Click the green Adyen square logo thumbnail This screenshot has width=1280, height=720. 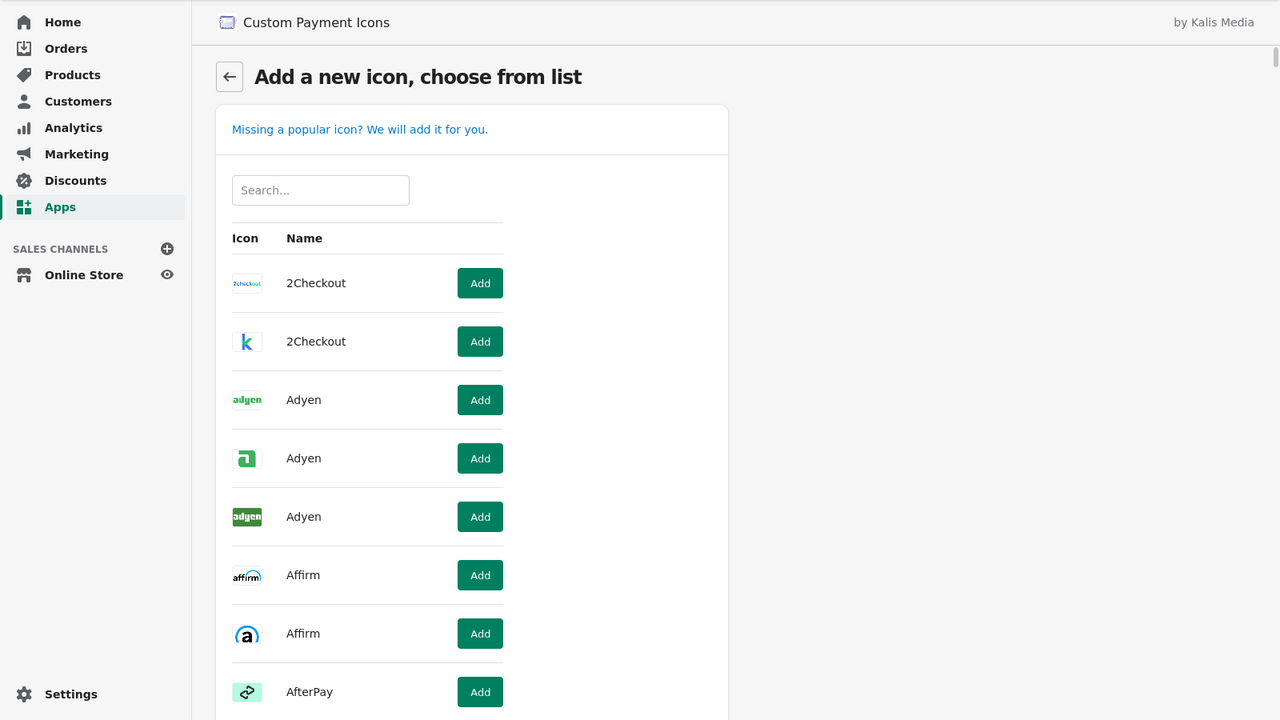click(247, 459)
